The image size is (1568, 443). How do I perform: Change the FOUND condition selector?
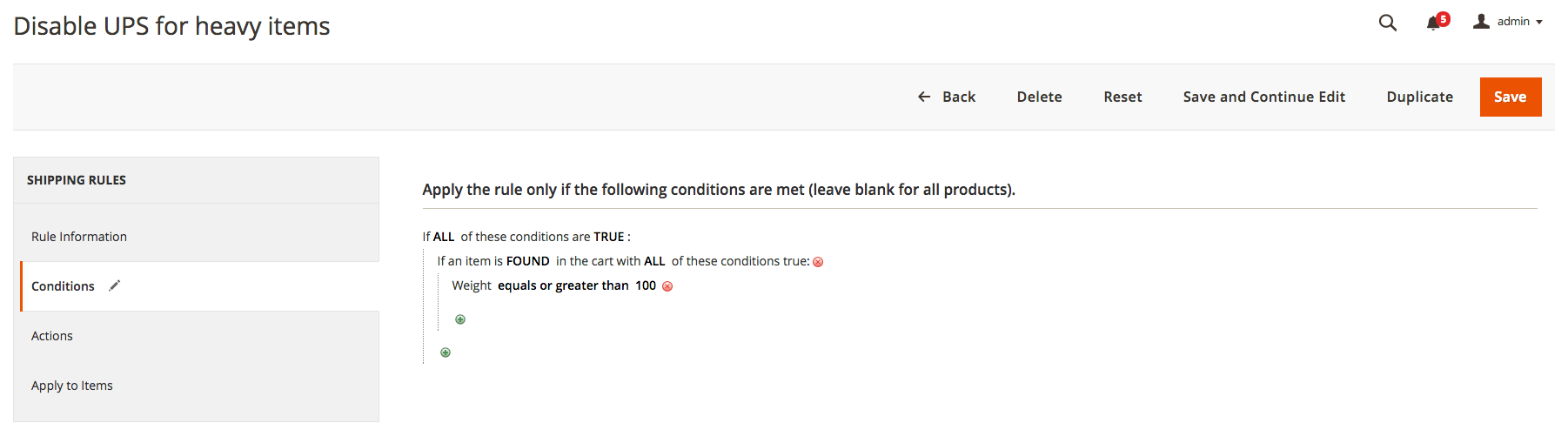click(x=527, y=261)
